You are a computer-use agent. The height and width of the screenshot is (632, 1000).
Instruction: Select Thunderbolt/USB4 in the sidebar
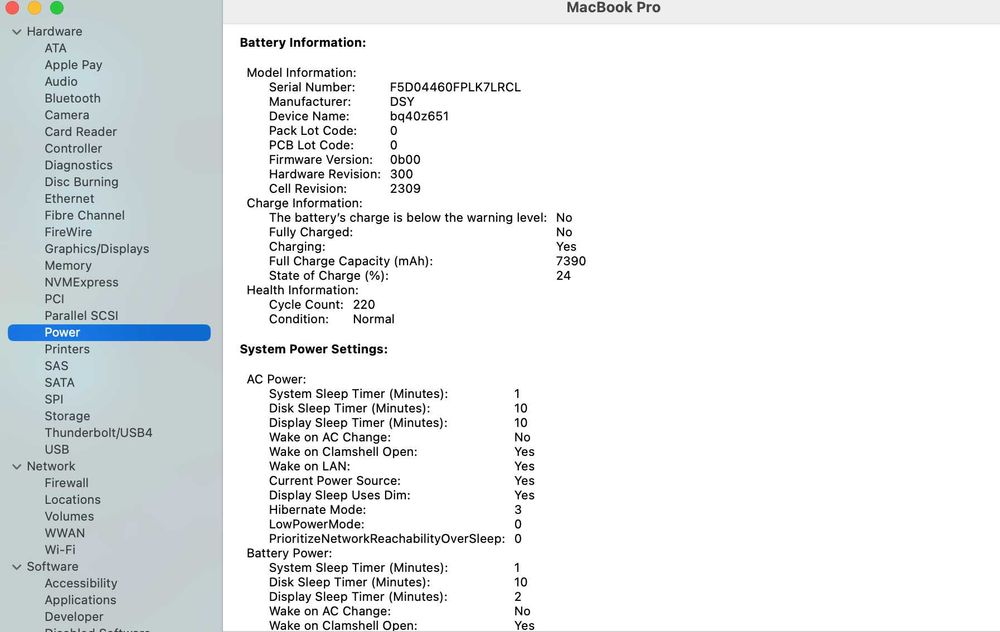98,432
